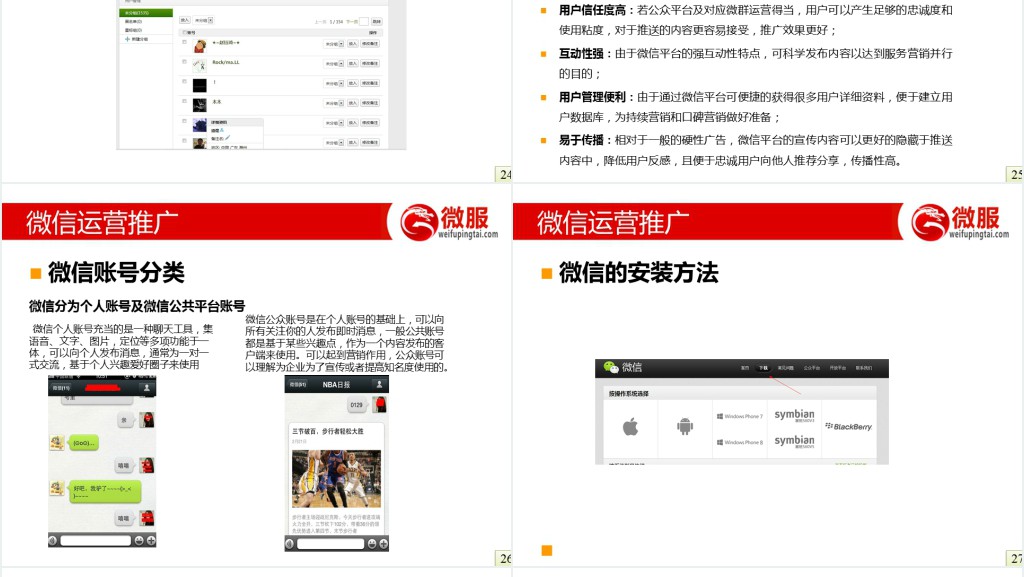Click the back button in NBA日报 chat header
The height and width of the screenshot is (577, 1024).
(x=298, y=384)
